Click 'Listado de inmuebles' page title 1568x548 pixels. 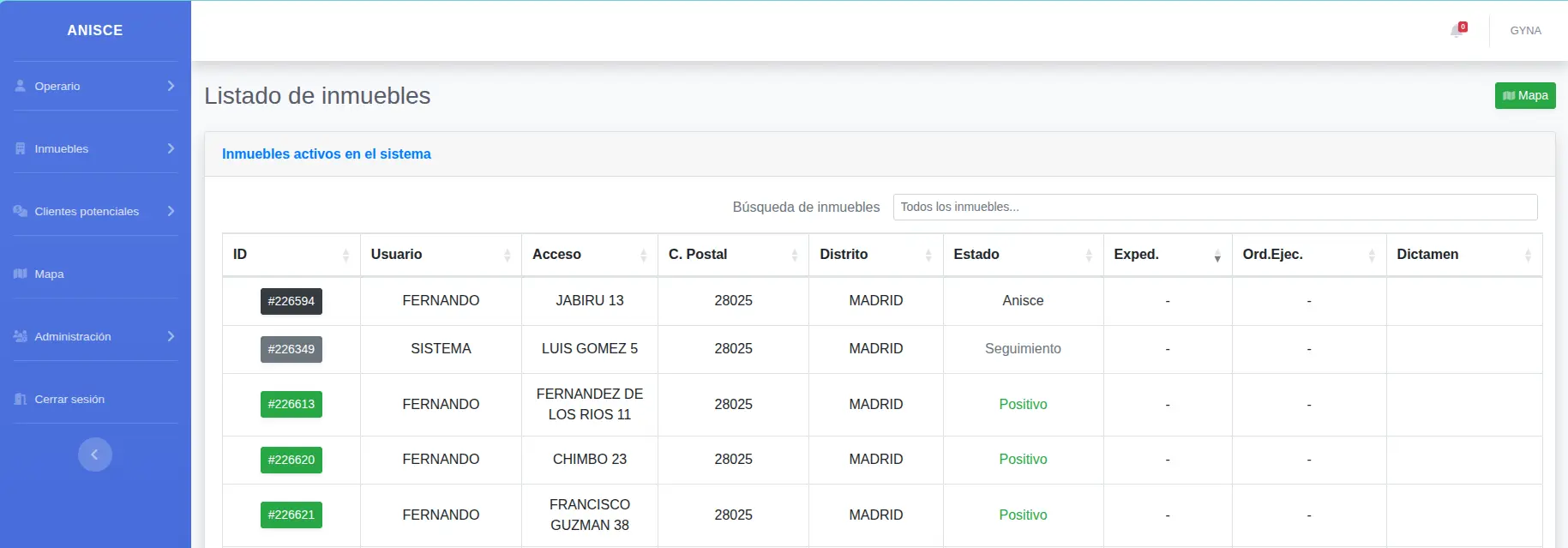[x=317, y=96]
